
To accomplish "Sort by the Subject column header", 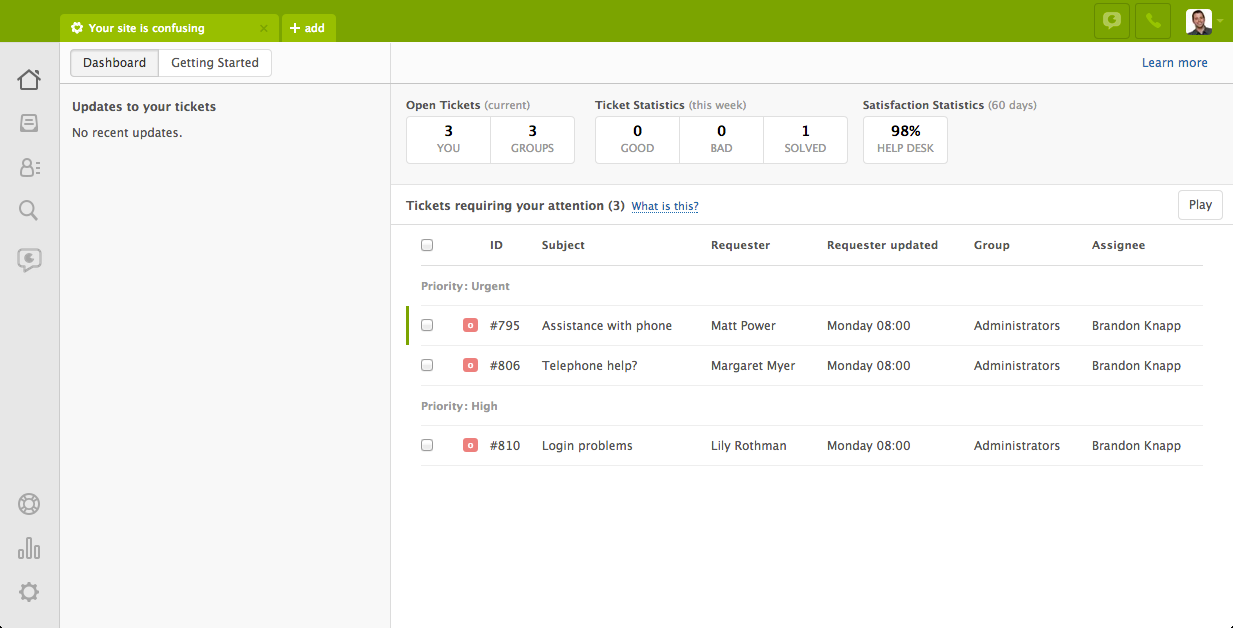I will (x=563, y=245).
